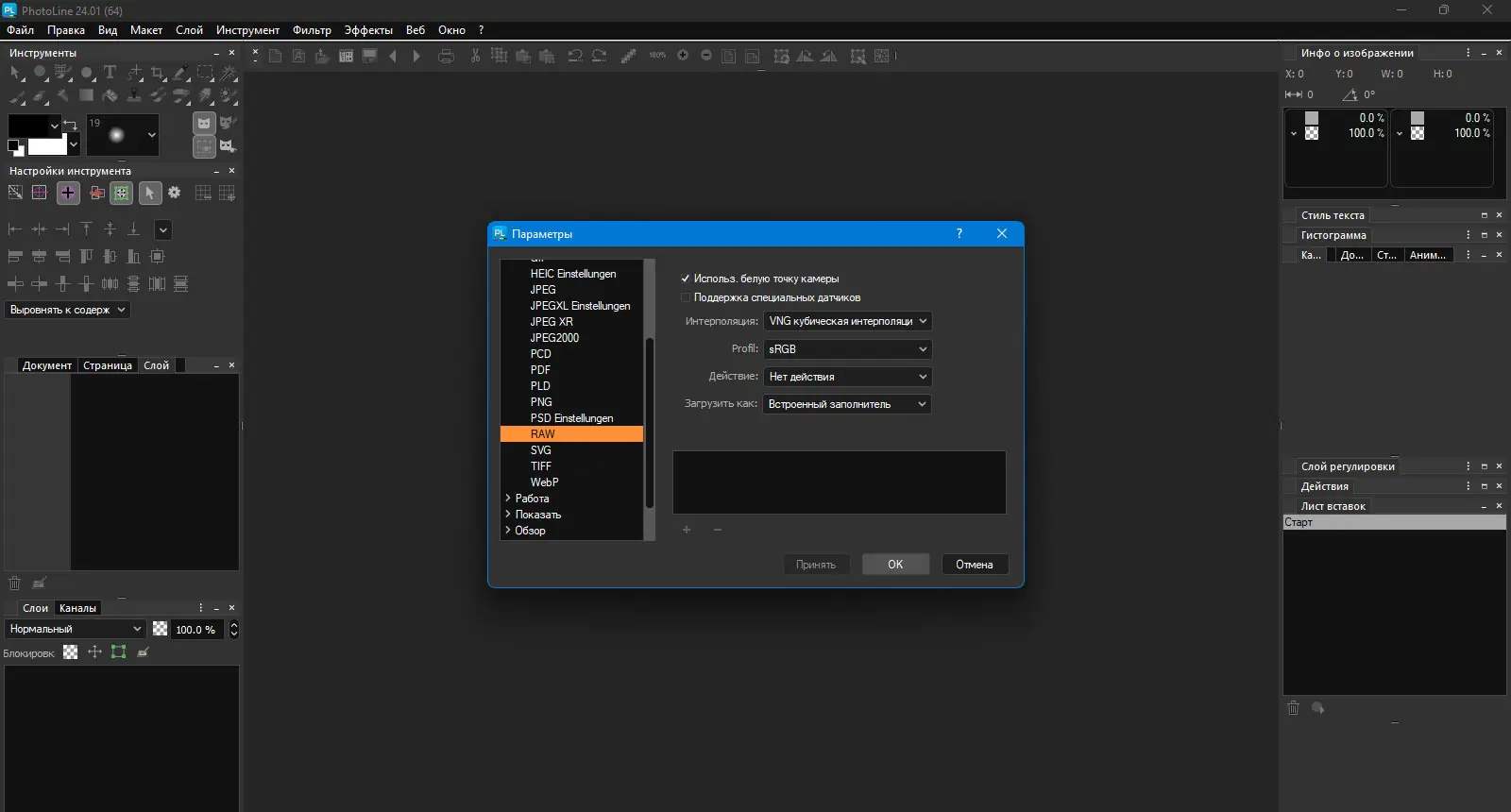Switch to the Каналы tab

coord(77,608)
